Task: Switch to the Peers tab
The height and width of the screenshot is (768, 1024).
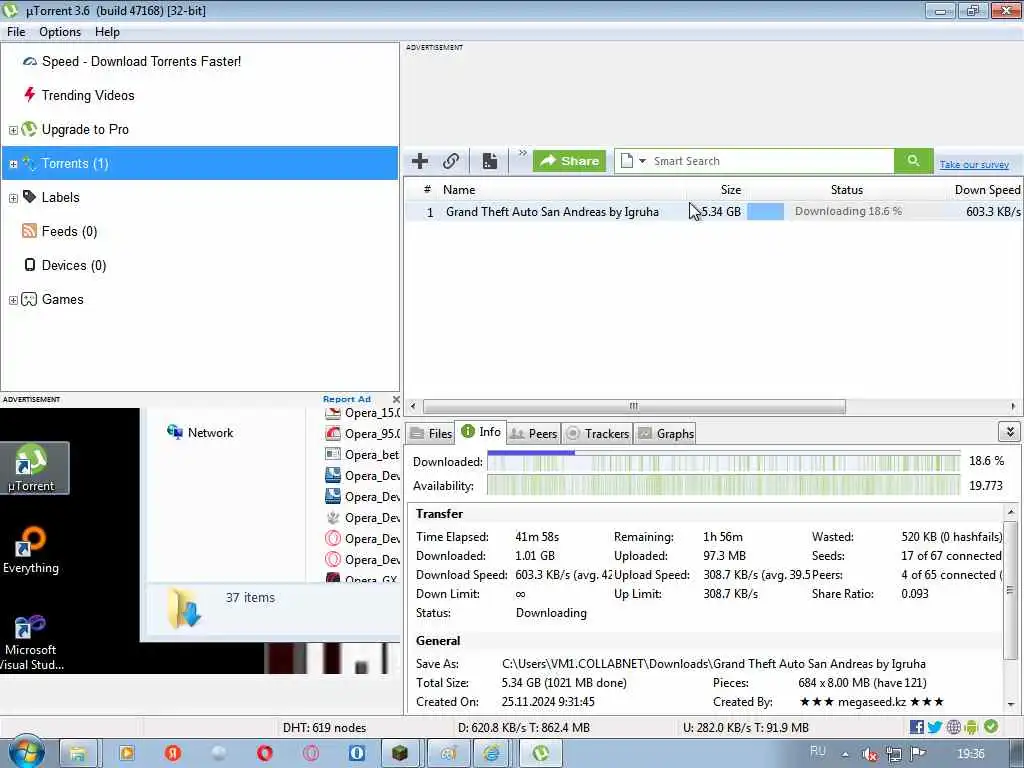Action: (x=534, y=434)
